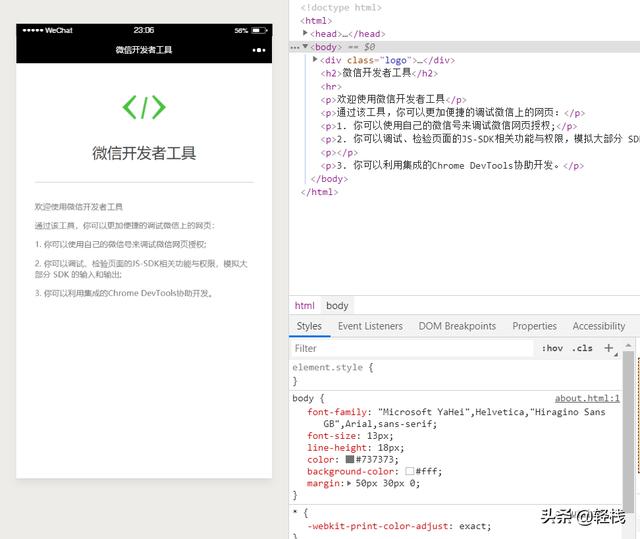Open the about.html:1 source link
This screenshot has height=539, width=640.
pos(587,398)
